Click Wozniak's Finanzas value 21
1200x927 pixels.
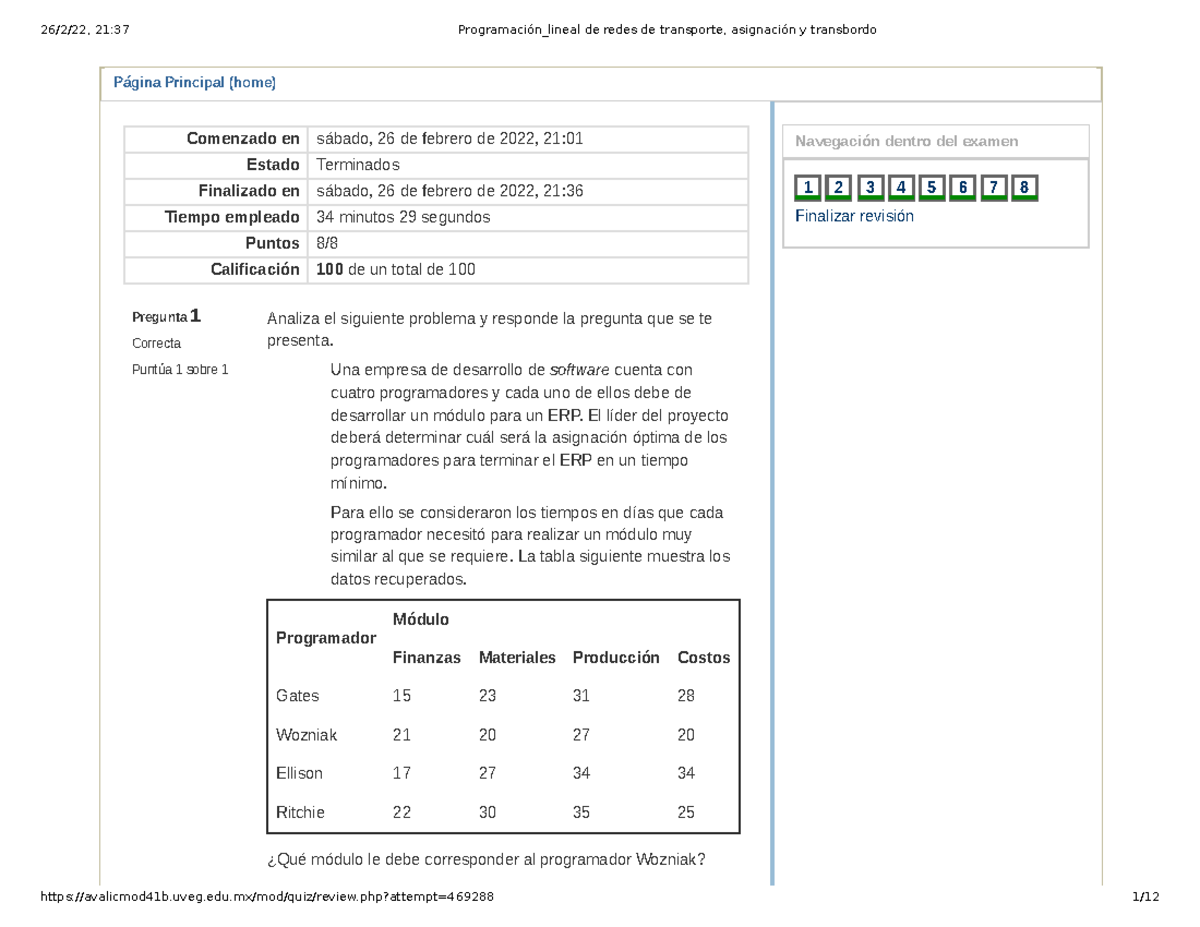(x=402, y=735)
